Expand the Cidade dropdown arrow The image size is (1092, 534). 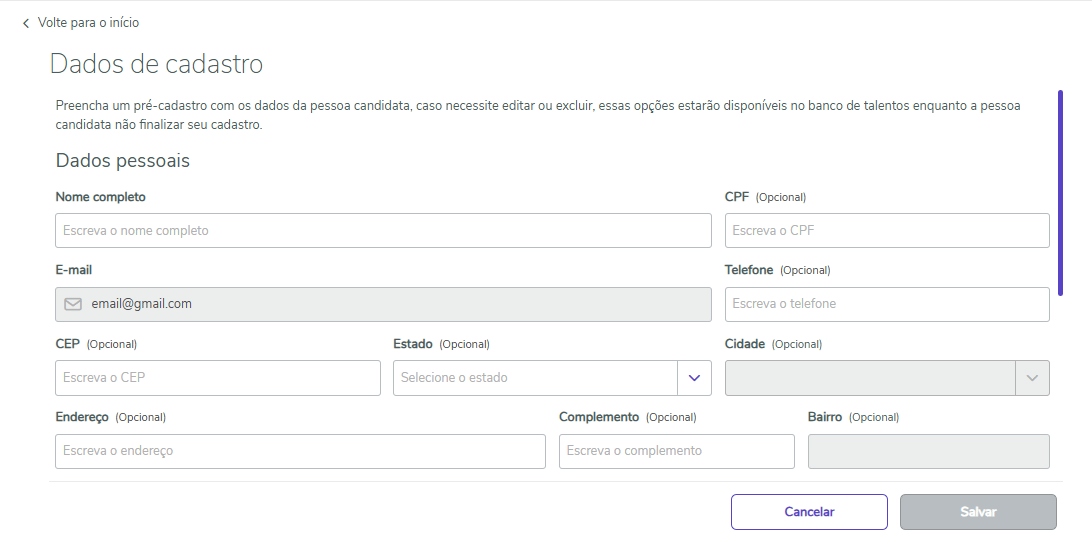1033,378
